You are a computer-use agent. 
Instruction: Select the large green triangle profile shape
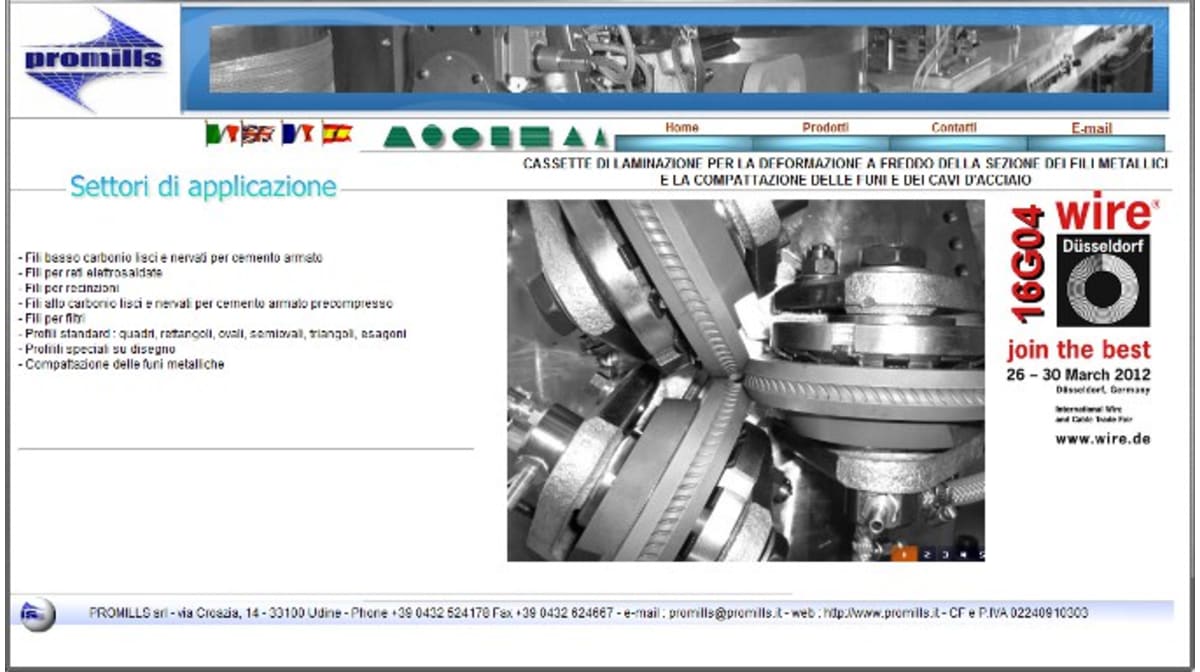tap(574, 138)
